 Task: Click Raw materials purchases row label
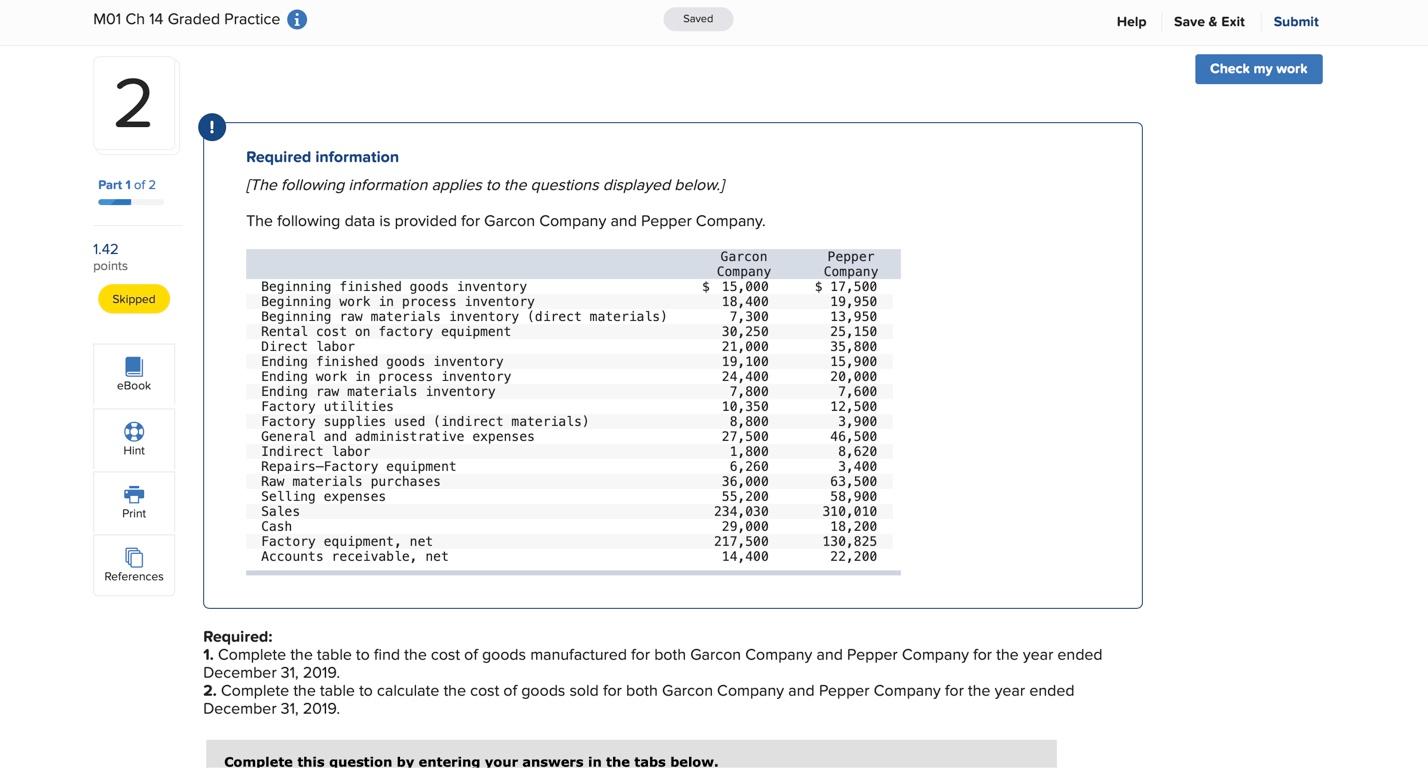tap(351, 482)
